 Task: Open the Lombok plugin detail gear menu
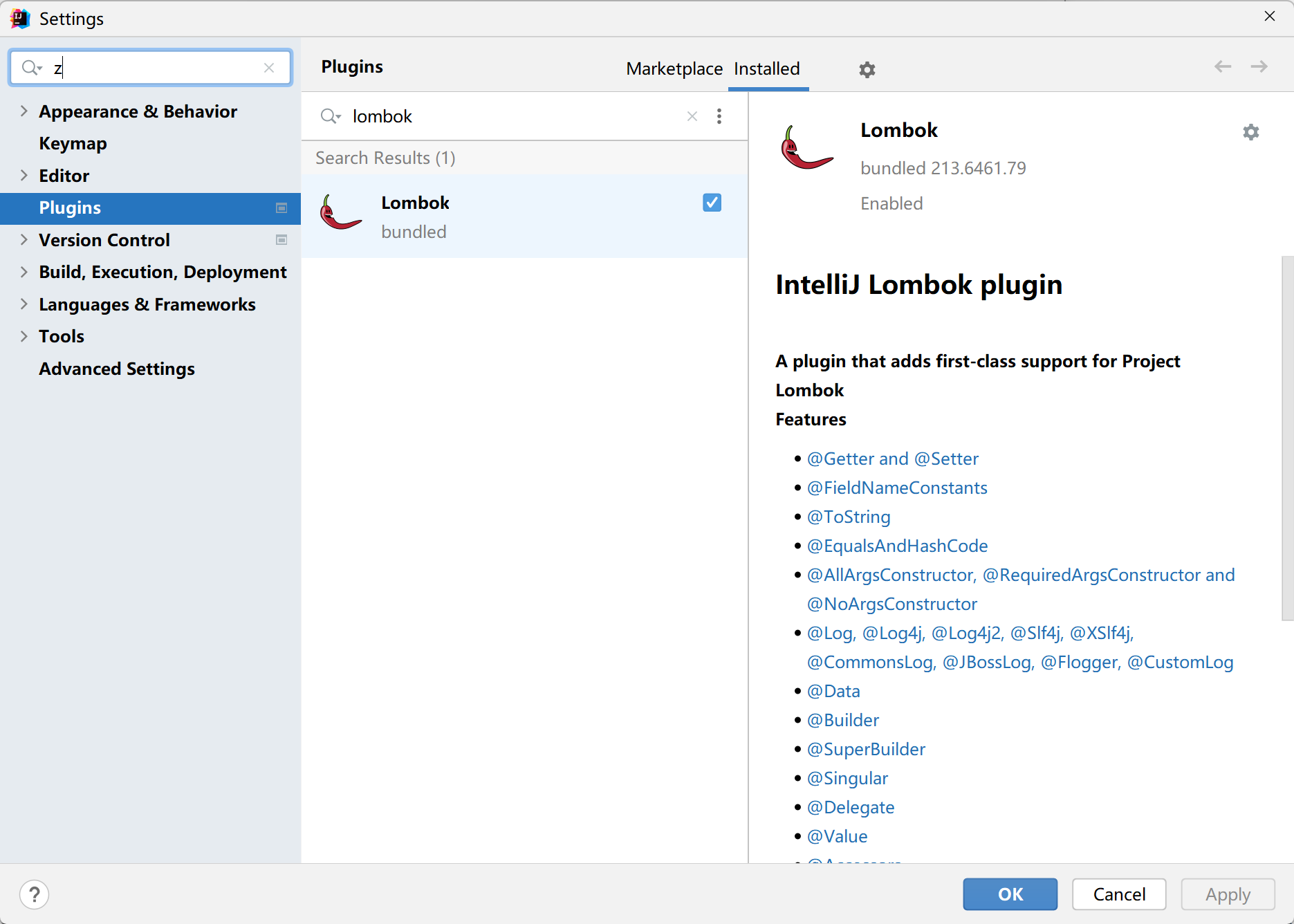(x=1250, y=132)
